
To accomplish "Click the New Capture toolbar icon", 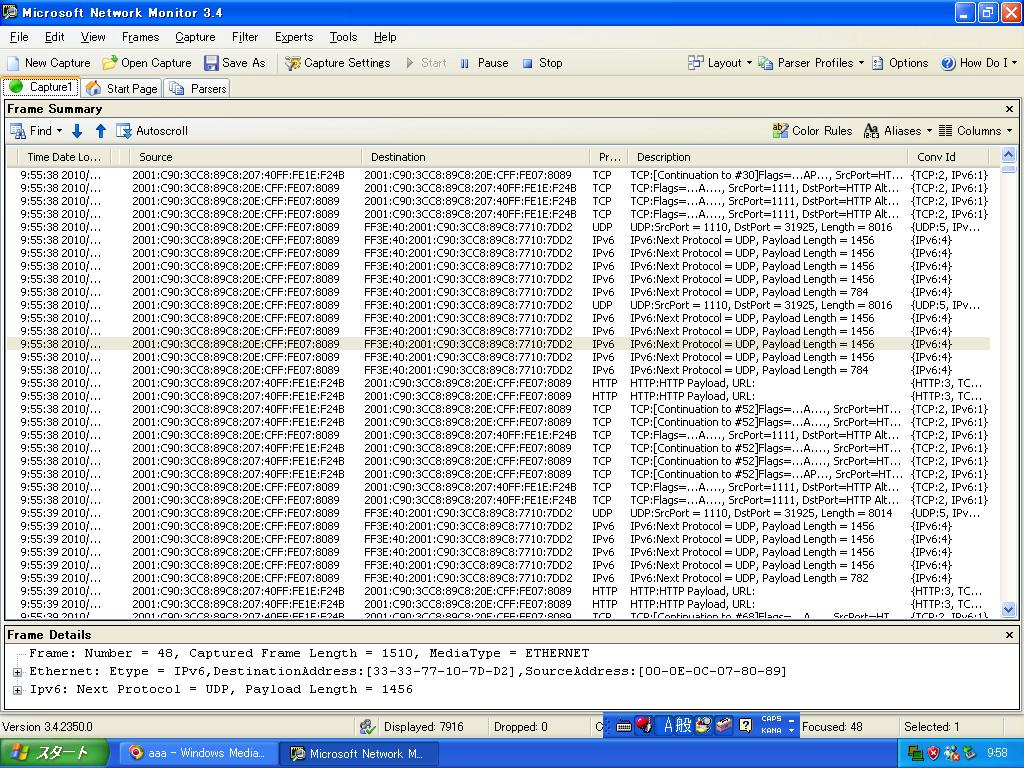I will 13,63.
